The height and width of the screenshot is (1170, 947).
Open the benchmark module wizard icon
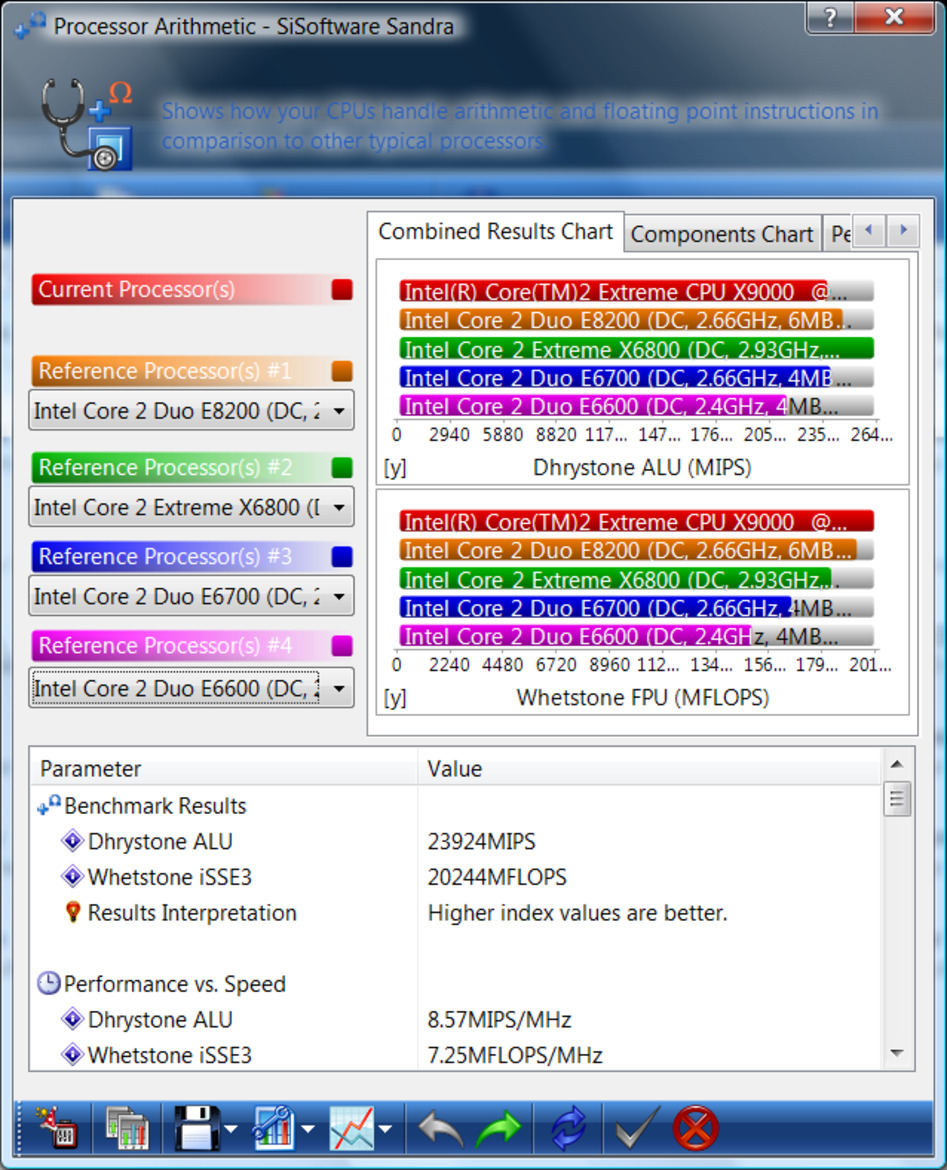[58, 1127]
